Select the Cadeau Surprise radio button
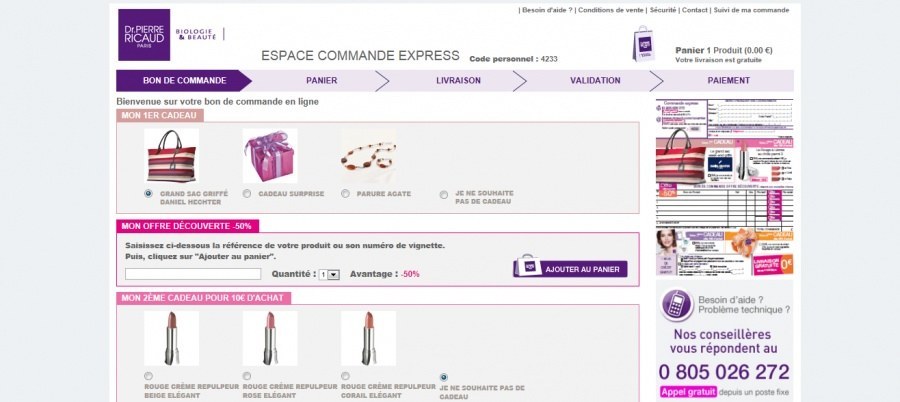This screenshot has width=900, height=402. [x=247, y=194]
